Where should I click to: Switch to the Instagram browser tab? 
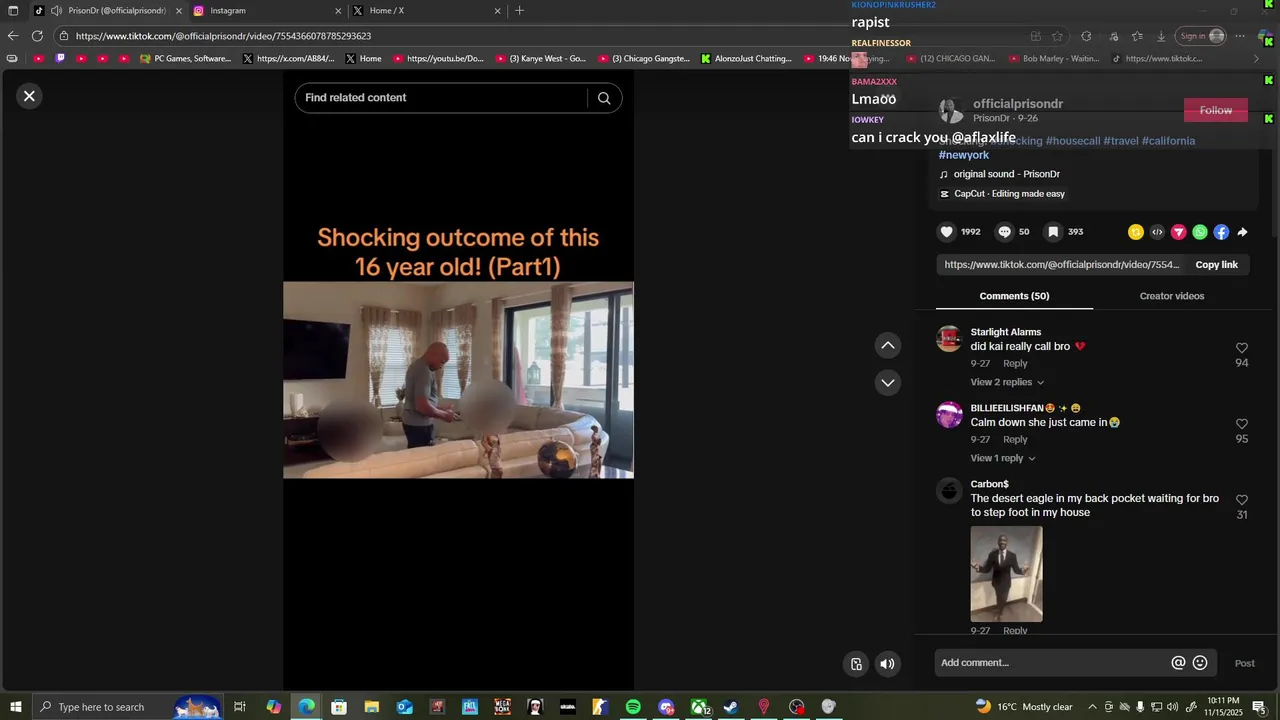(266, 11)
